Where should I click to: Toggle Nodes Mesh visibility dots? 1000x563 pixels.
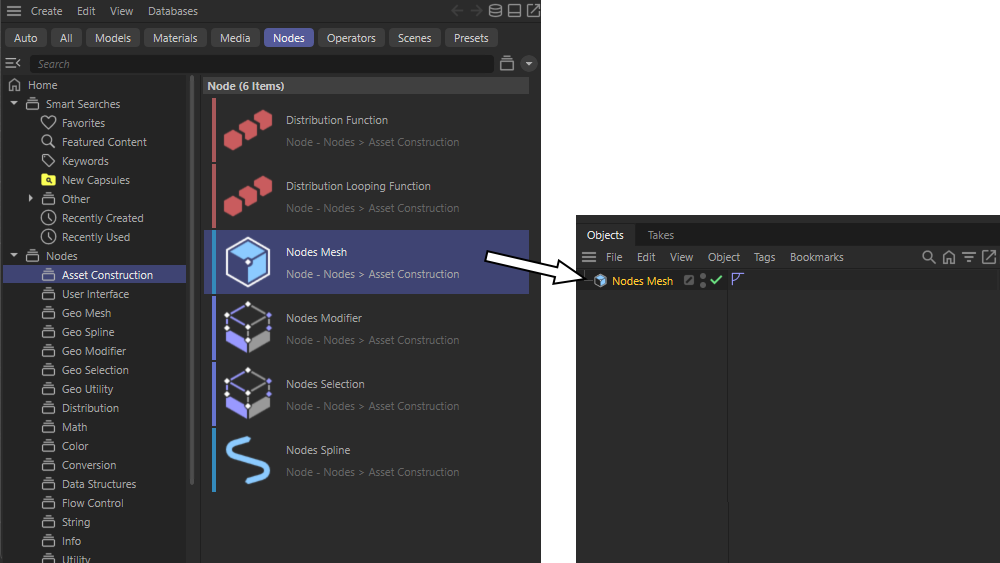pos(703,281)
